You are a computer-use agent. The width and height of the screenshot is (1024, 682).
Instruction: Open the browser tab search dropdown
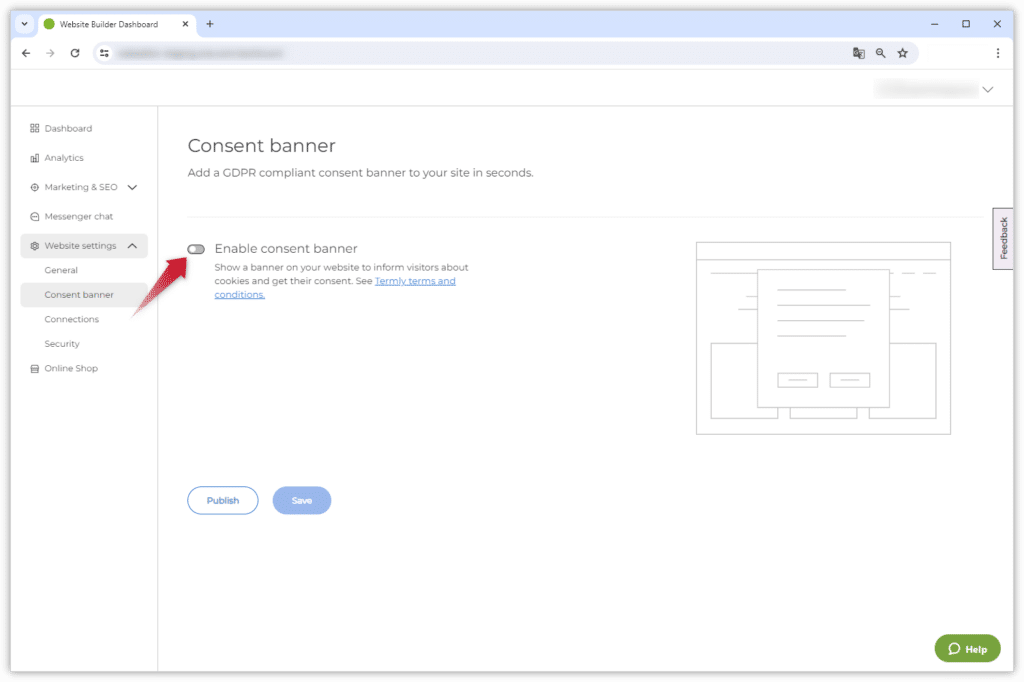click(x=24, y=24)
